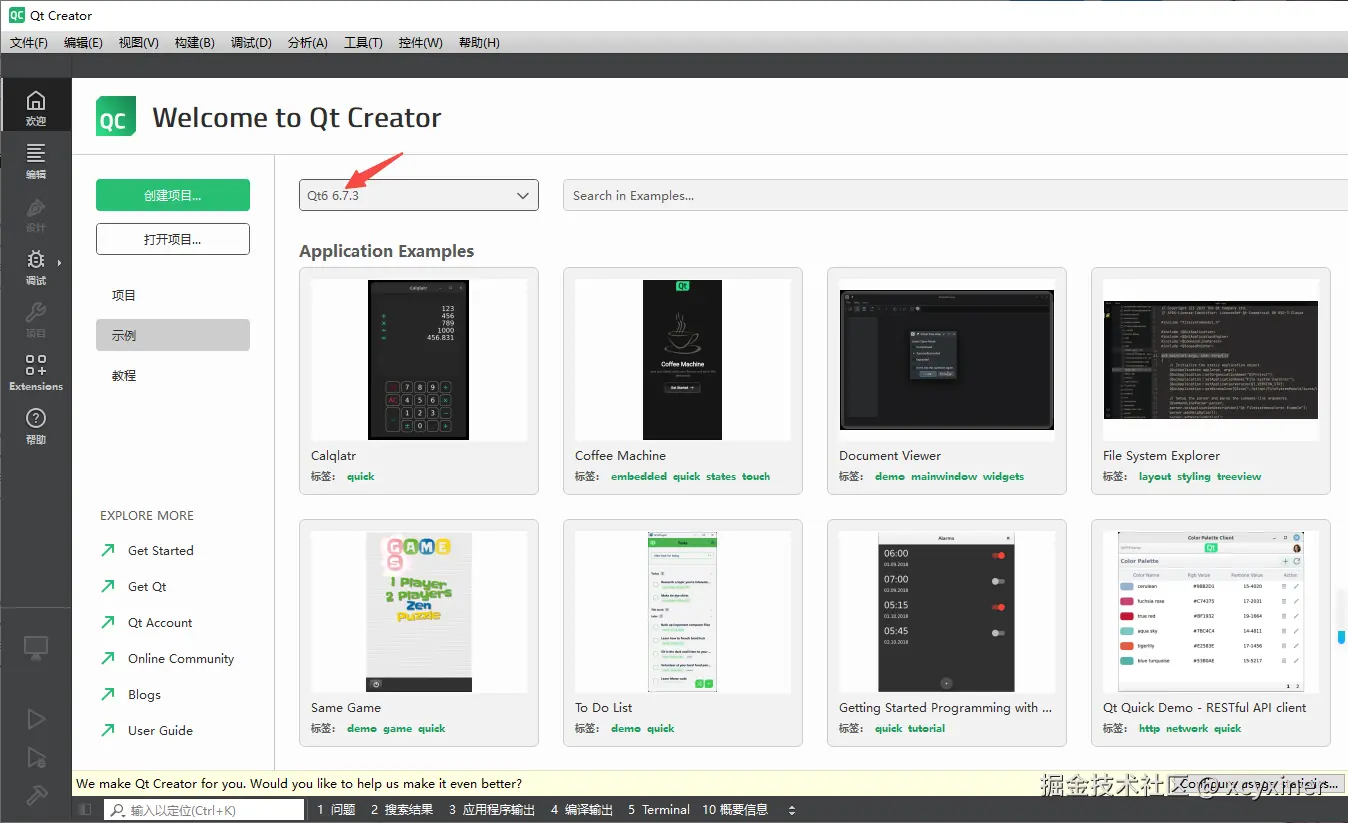The image size is (1348, 823).
Task: Open the 编辑(E) menu in menu bar
Action: [83, 42]
